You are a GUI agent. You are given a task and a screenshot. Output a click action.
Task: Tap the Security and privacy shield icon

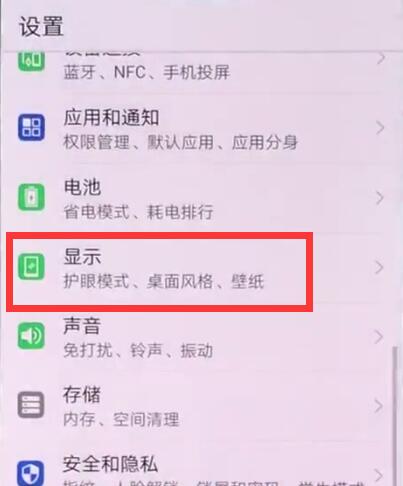[31, 473]
